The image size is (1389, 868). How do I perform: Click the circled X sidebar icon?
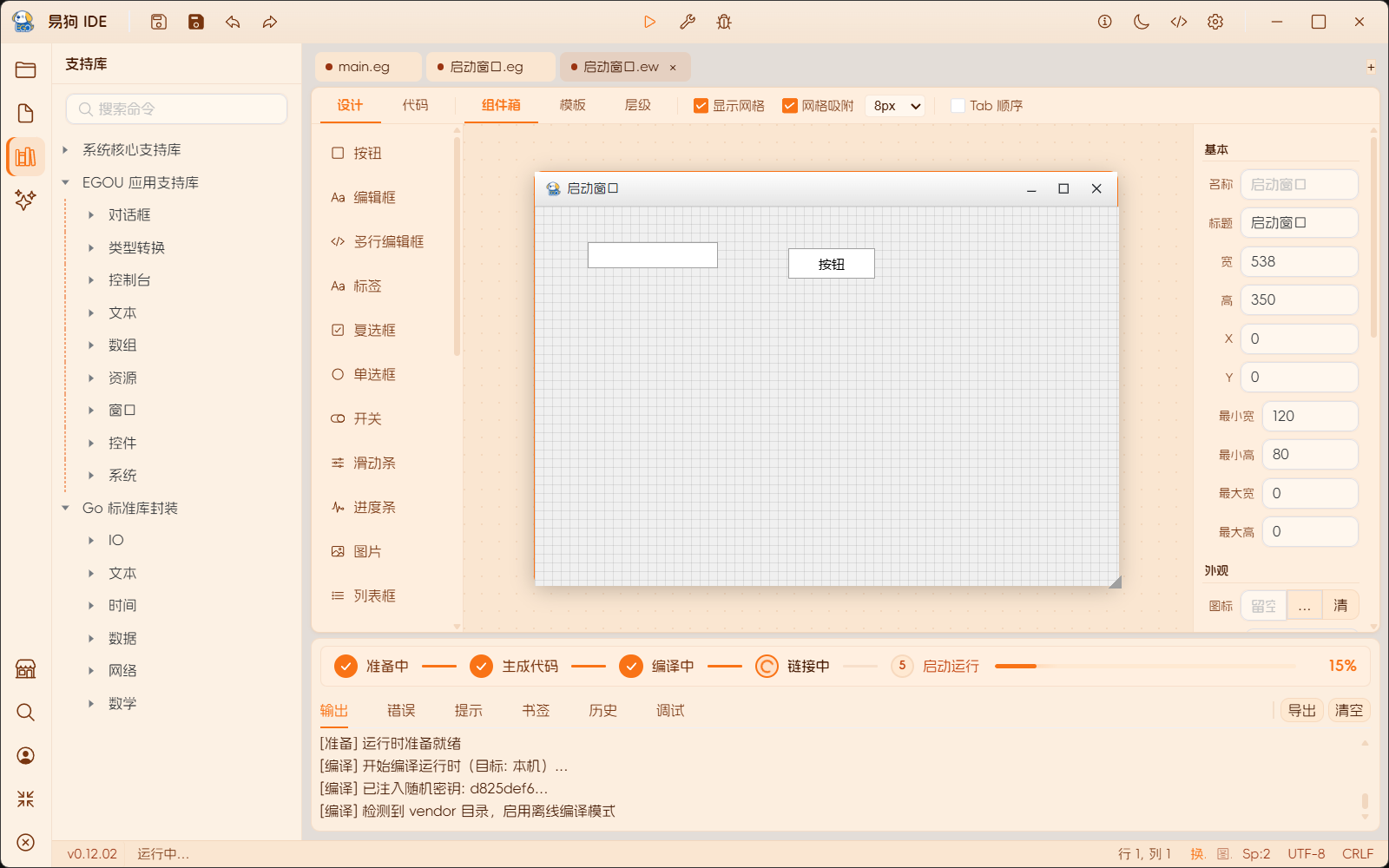(26, 843)
